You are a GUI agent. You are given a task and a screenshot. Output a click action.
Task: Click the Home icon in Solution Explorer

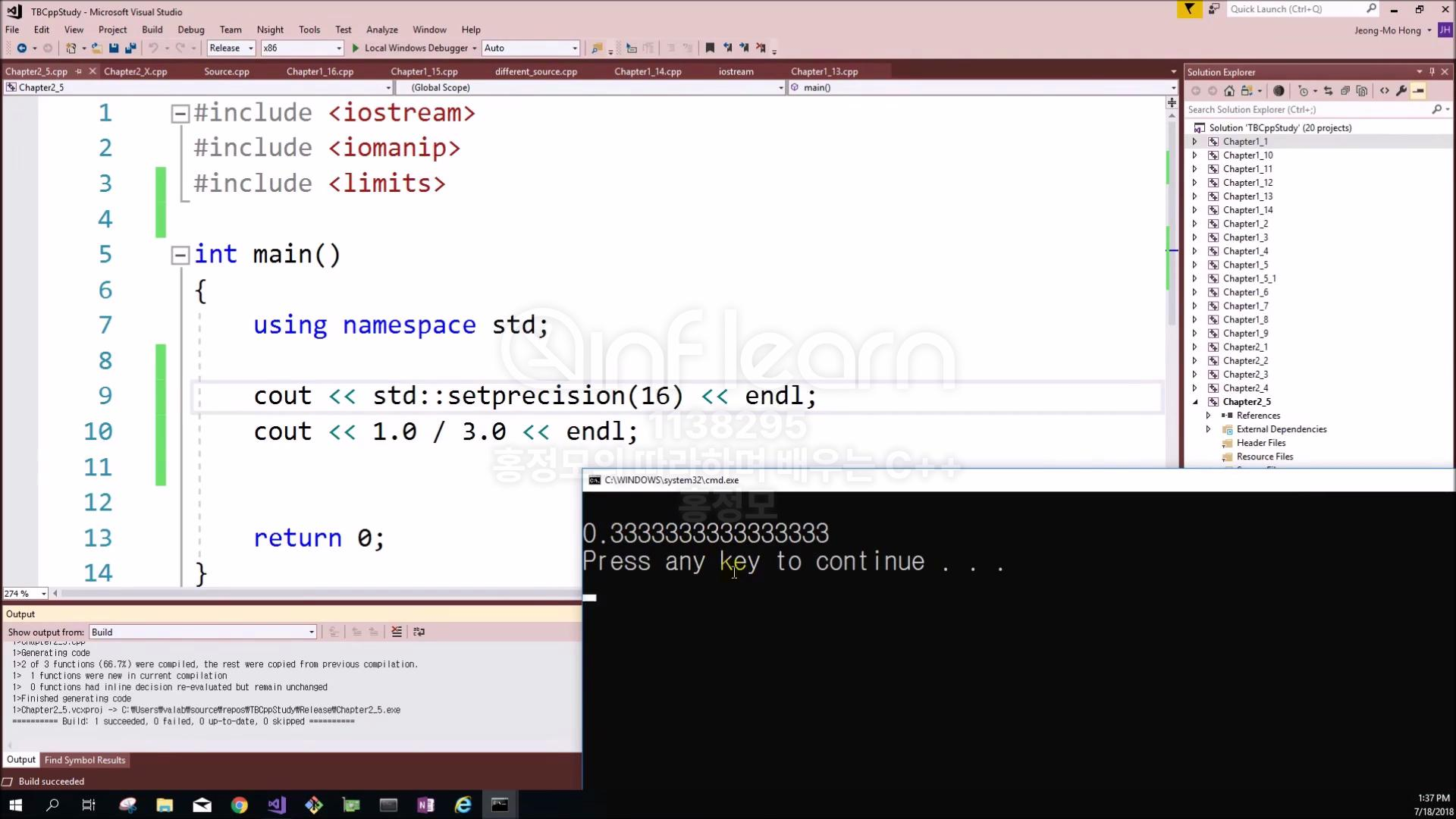(1229, 91)
